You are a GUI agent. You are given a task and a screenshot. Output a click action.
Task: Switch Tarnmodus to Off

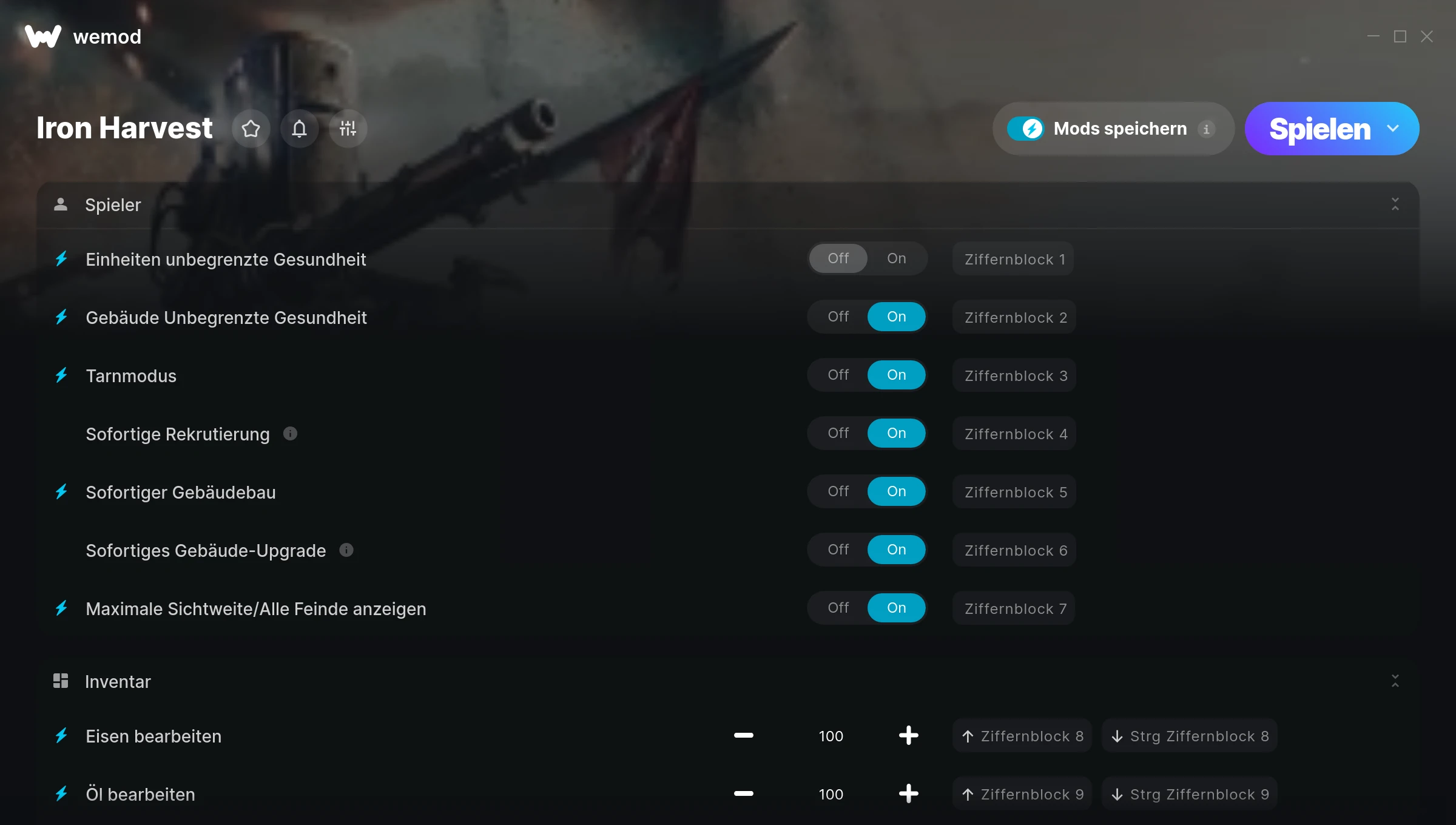pyautogui.click(x=838, y=375)
